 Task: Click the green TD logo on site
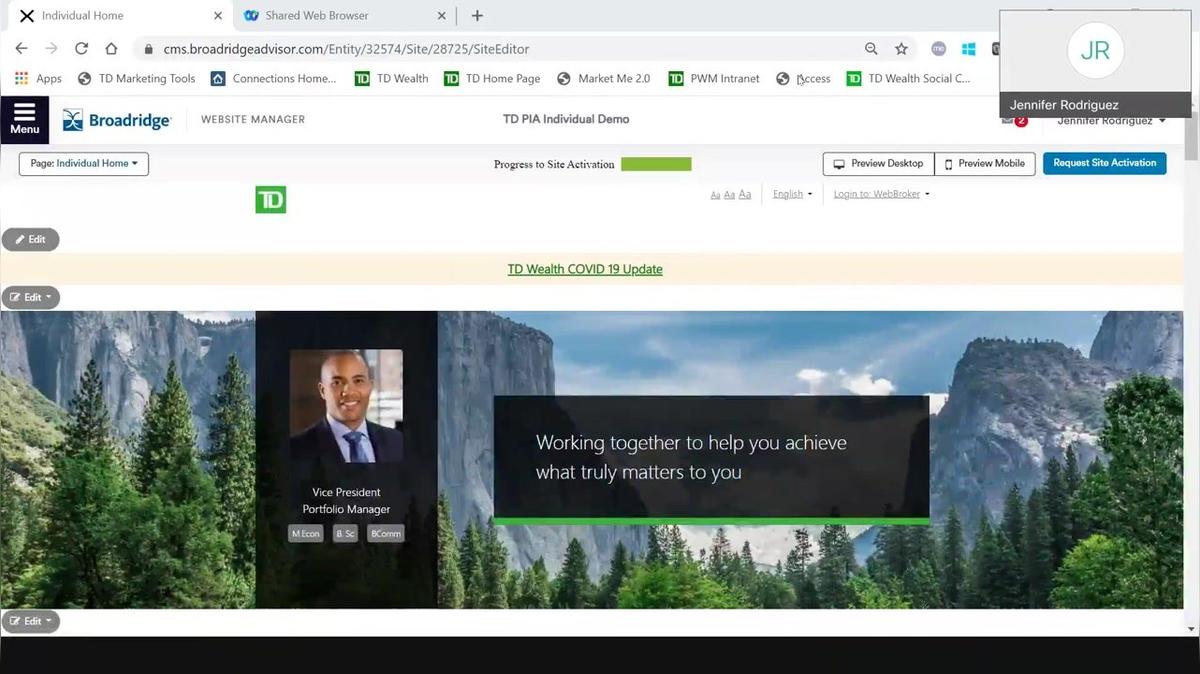click(271, 200)
